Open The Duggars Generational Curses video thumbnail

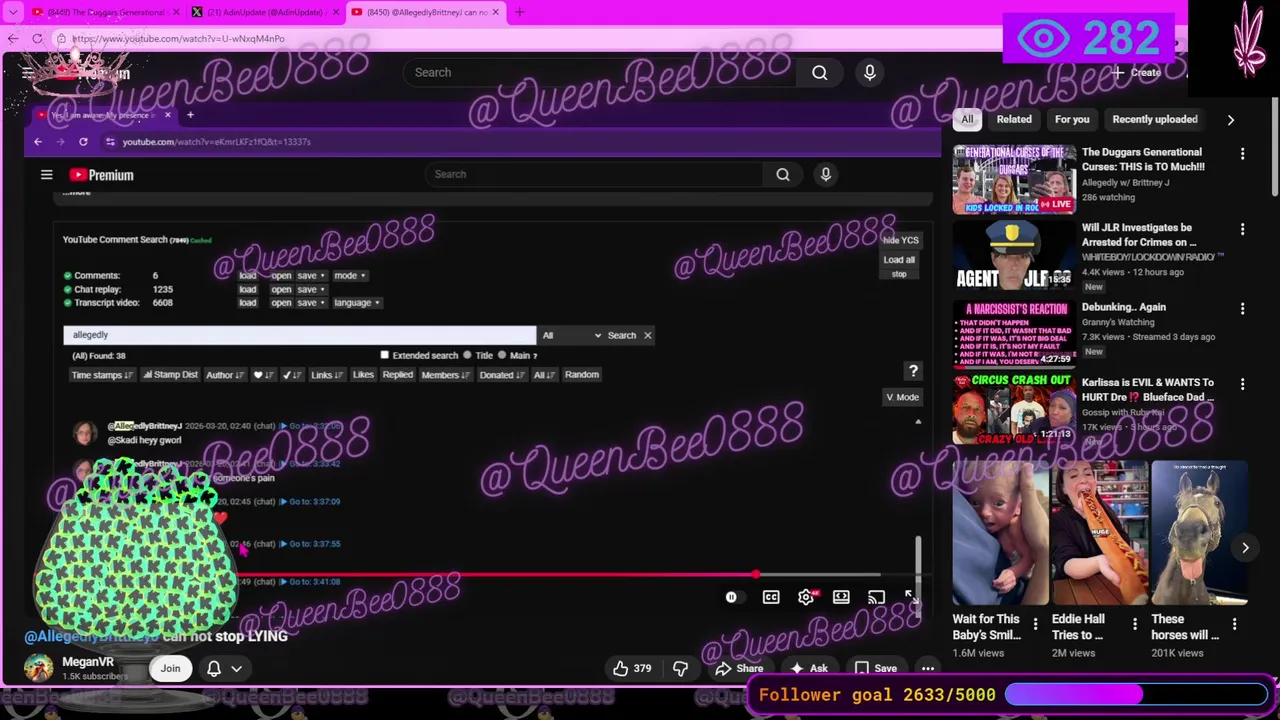coord(1014,180)
